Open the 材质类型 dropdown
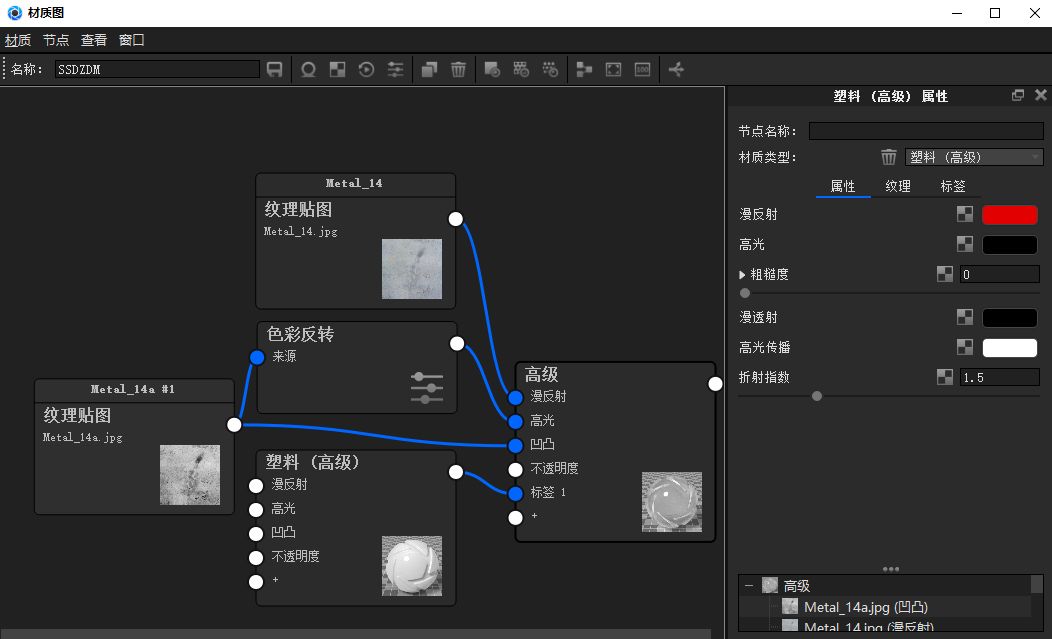The image size is (1052, 639). pos(974,157)
